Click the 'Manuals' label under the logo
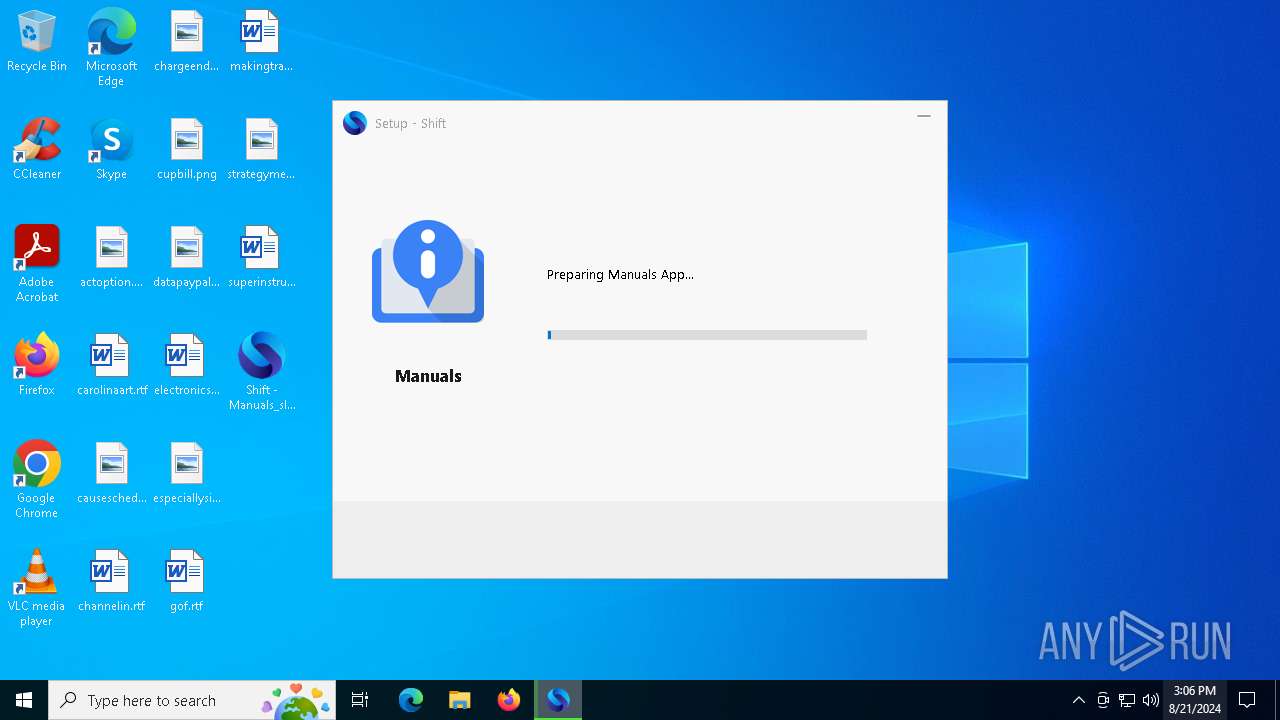 click(x=428, y=376)
